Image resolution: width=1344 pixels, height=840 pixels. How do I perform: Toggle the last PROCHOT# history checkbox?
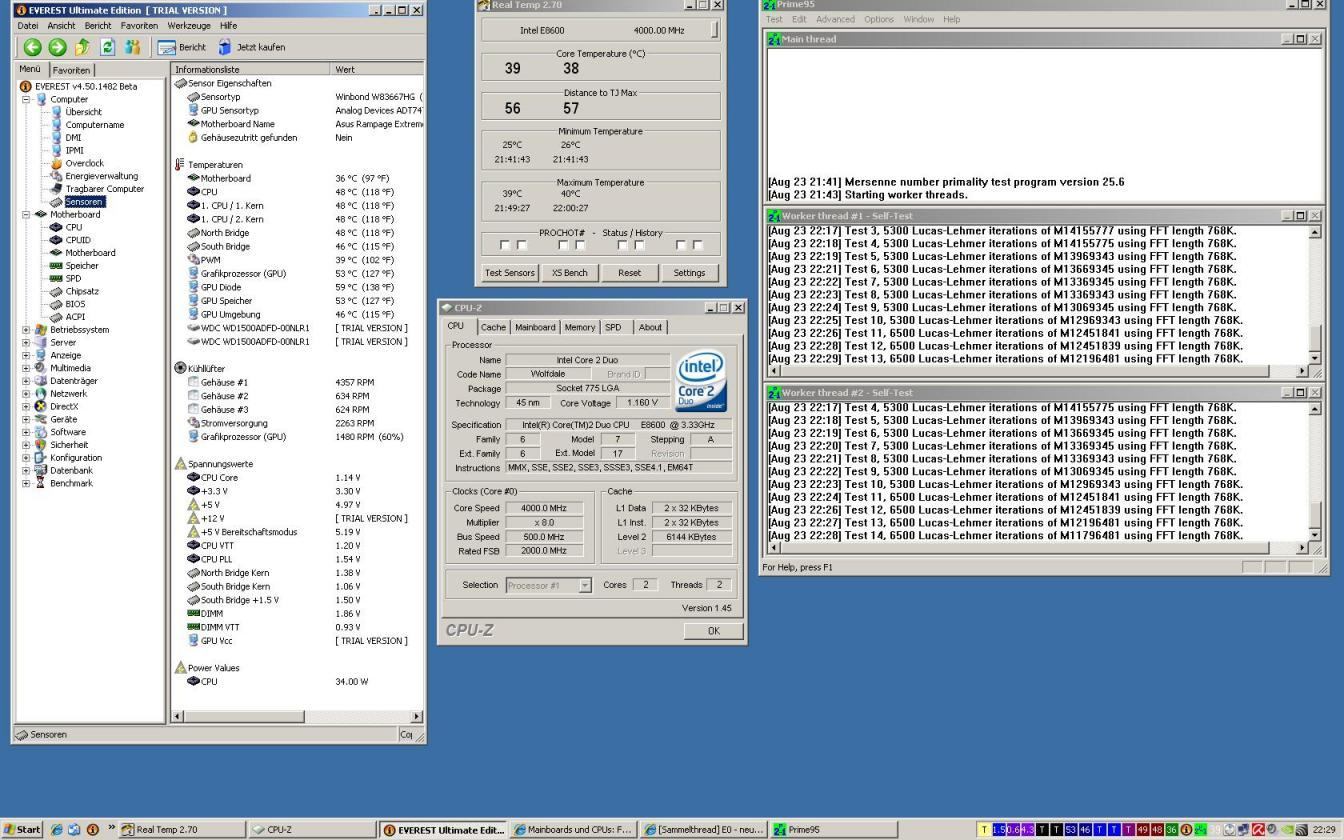coord(697,245)
